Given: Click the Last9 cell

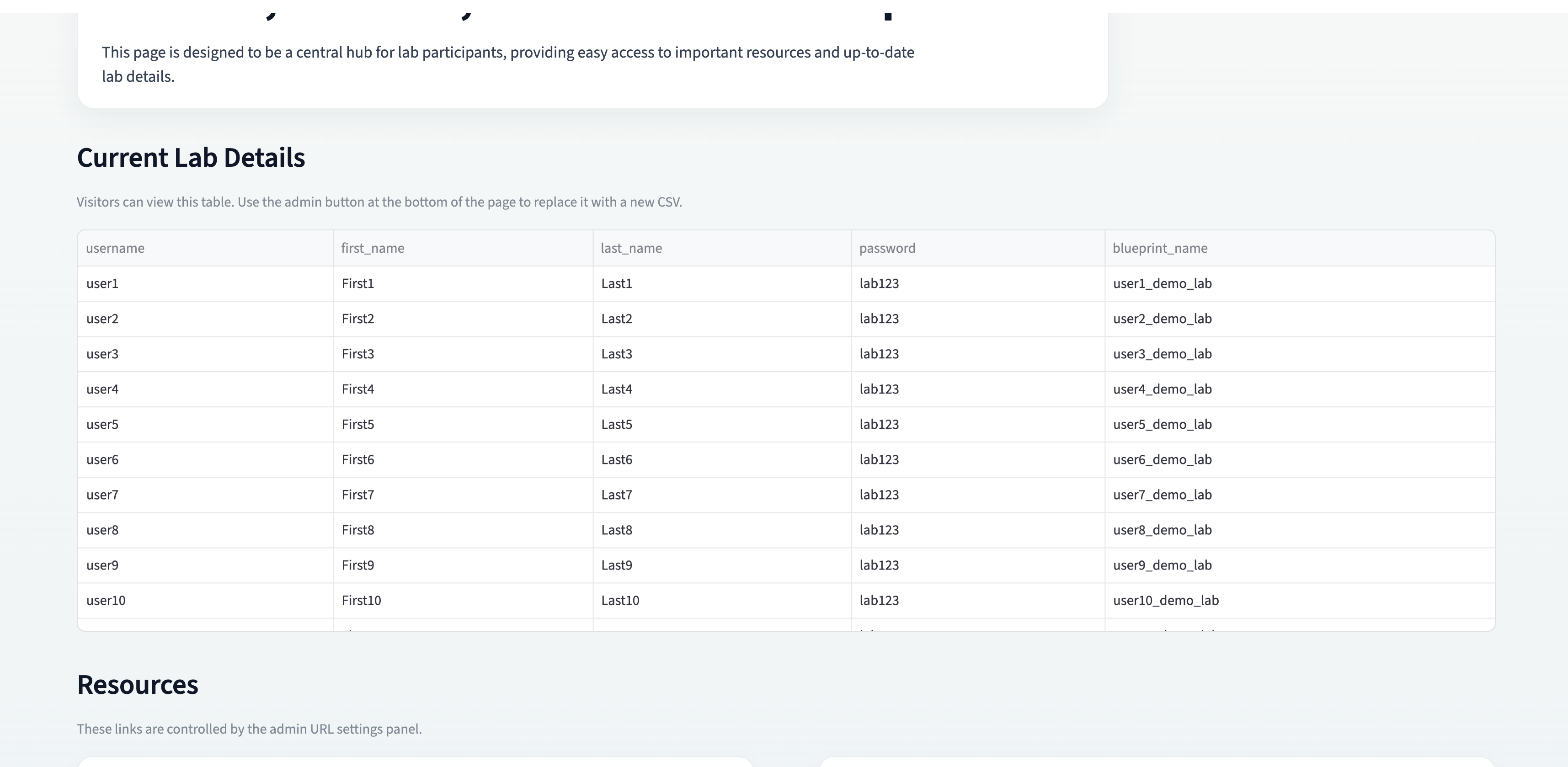Looking at the screenshot, I should [x=722, y=566].
